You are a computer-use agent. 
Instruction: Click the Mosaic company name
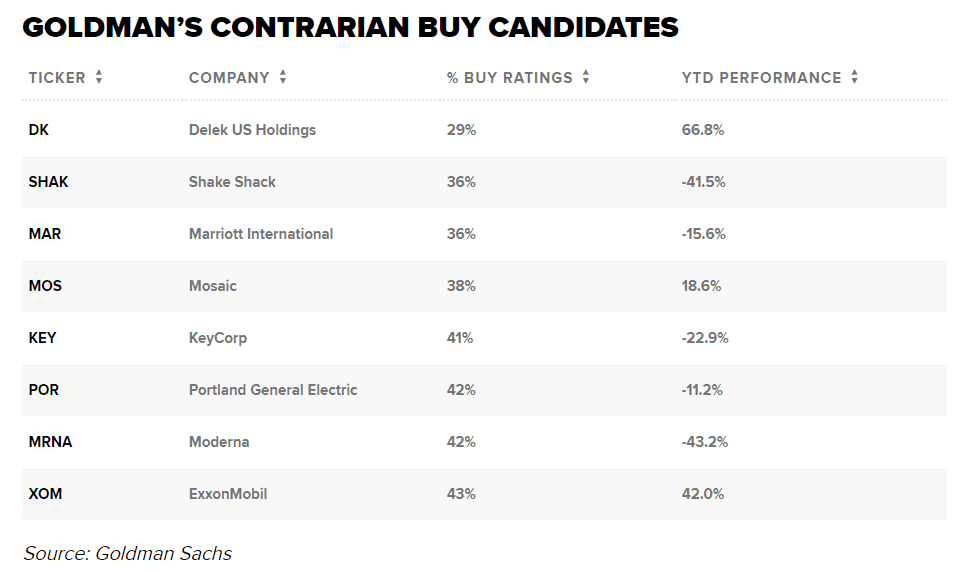point(213,286)
